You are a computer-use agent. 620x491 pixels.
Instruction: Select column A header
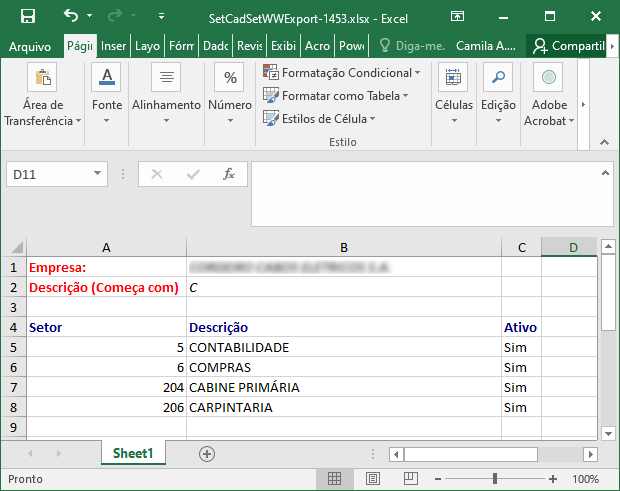[106, 248]
